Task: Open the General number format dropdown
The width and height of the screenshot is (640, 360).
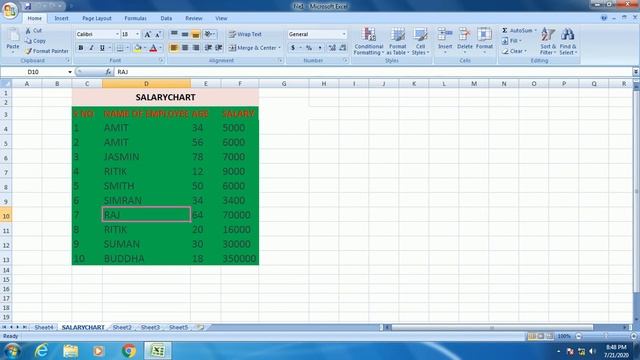Action: (344, 34)
